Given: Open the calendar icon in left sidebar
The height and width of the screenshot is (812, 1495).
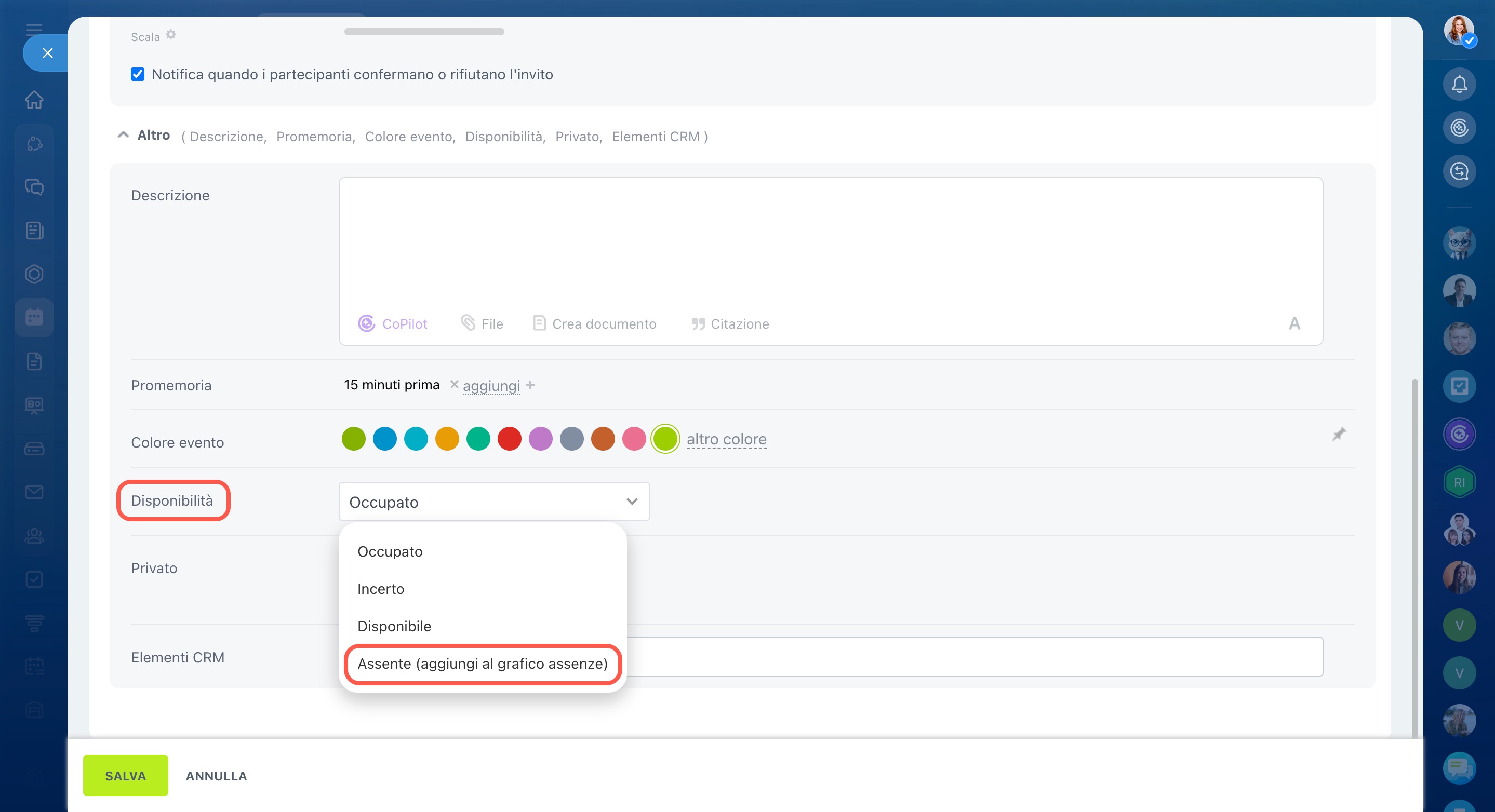Looking at the screenshot, I should point(34,317).
